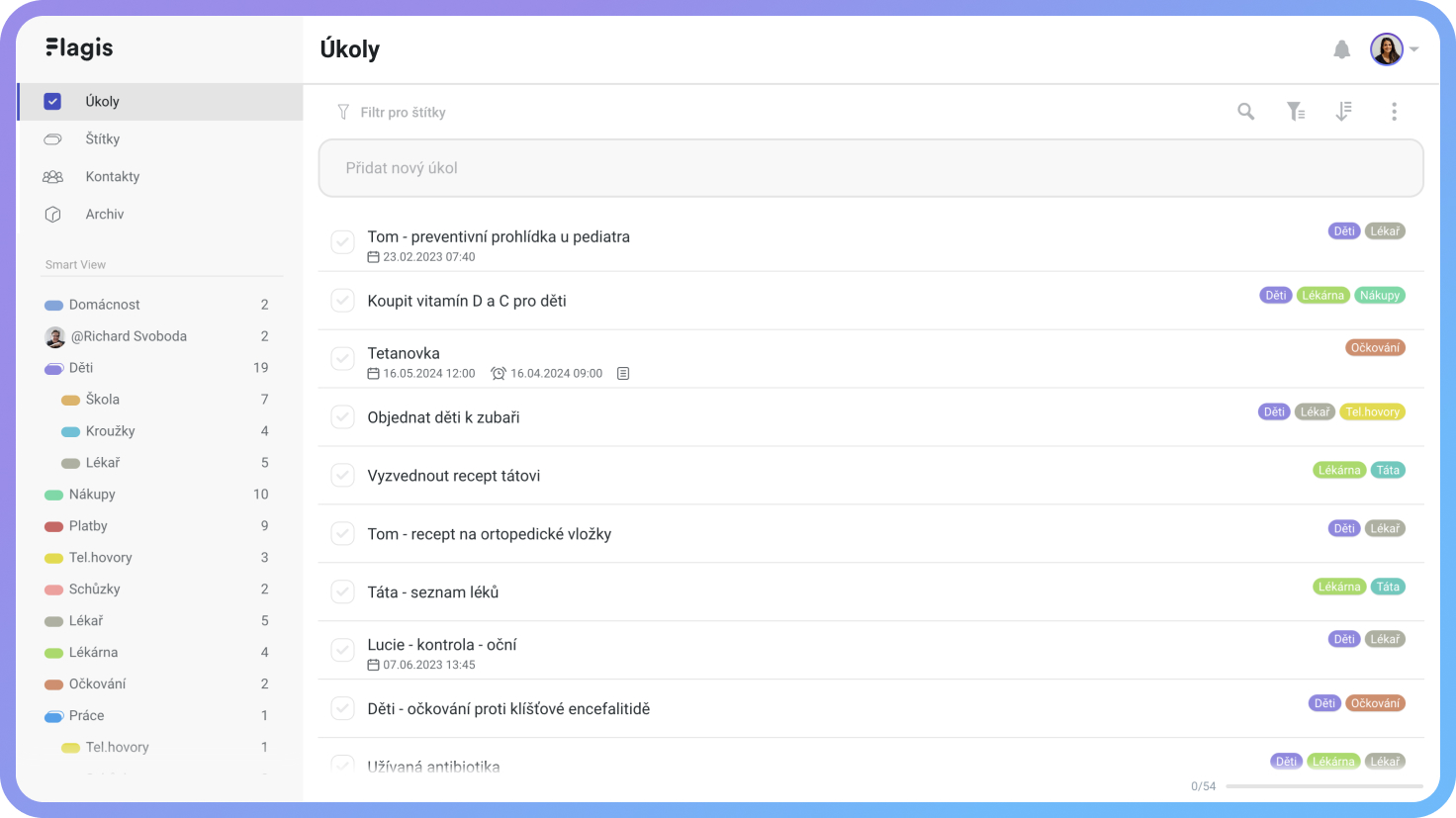Expand the user avatar dropdown arrow
The image size is (1456, 818).
coord(1414,49)
